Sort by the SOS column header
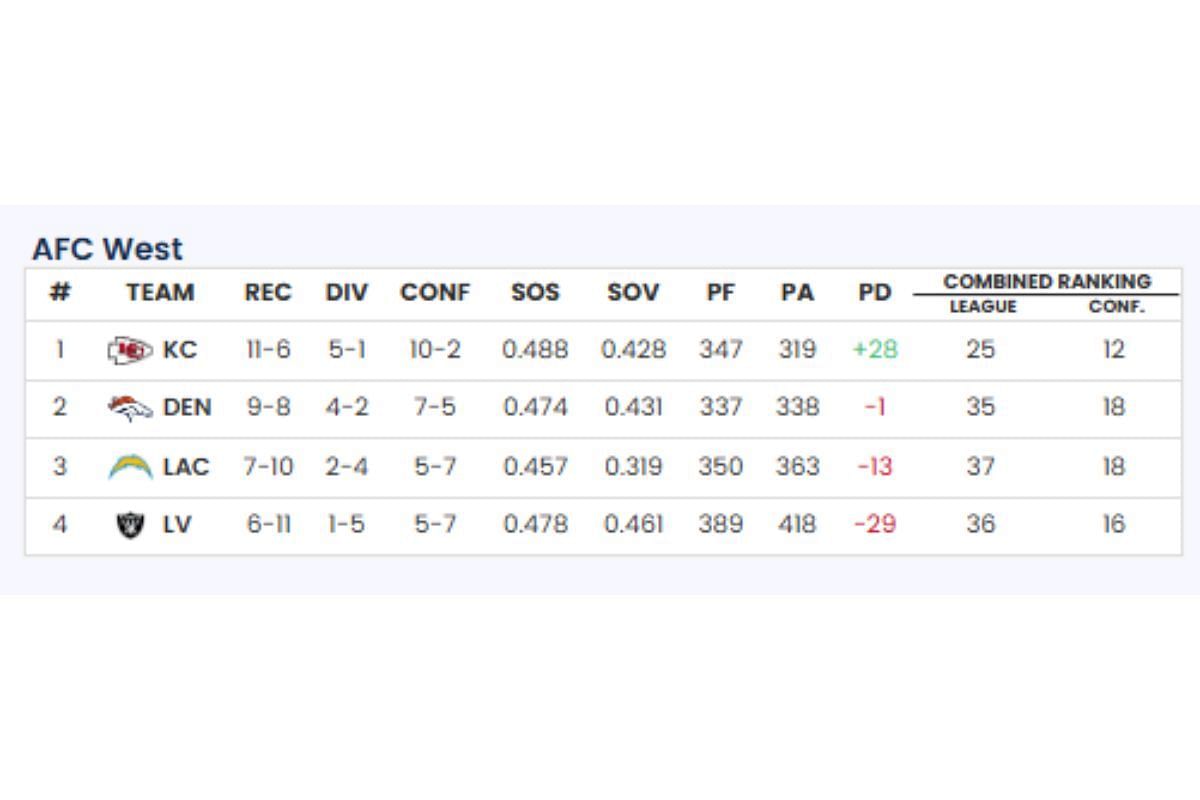This screenshot has height=800, width=1200. [535, 293]
